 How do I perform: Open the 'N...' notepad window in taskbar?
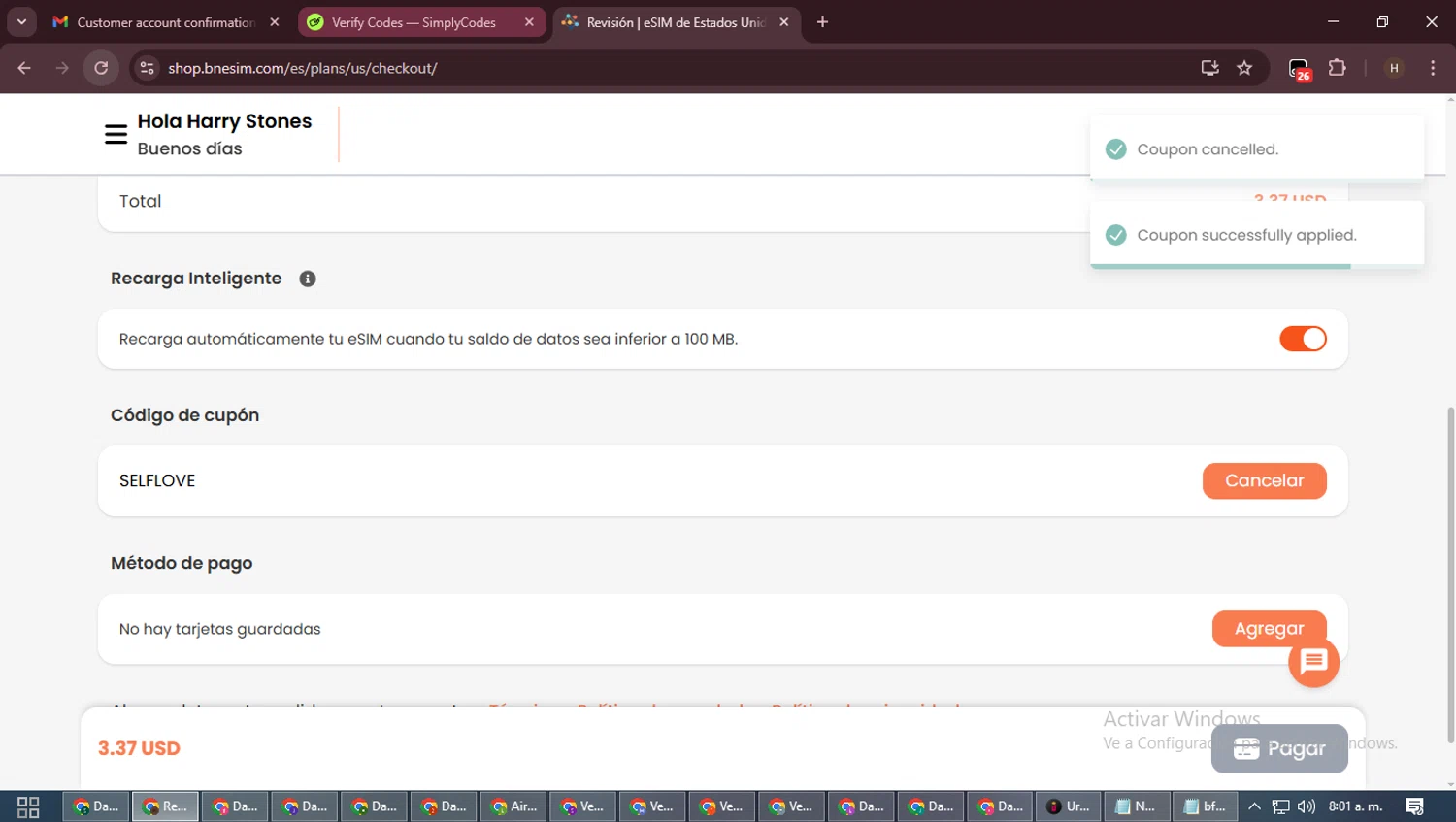click(1137, 806)
